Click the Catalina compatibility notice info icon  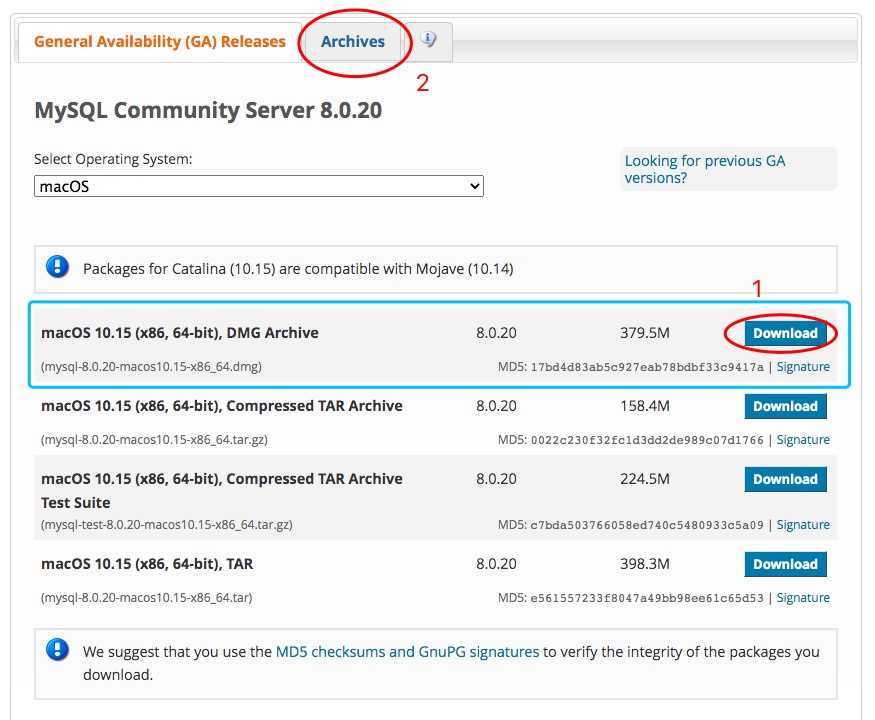click(57, 267)
